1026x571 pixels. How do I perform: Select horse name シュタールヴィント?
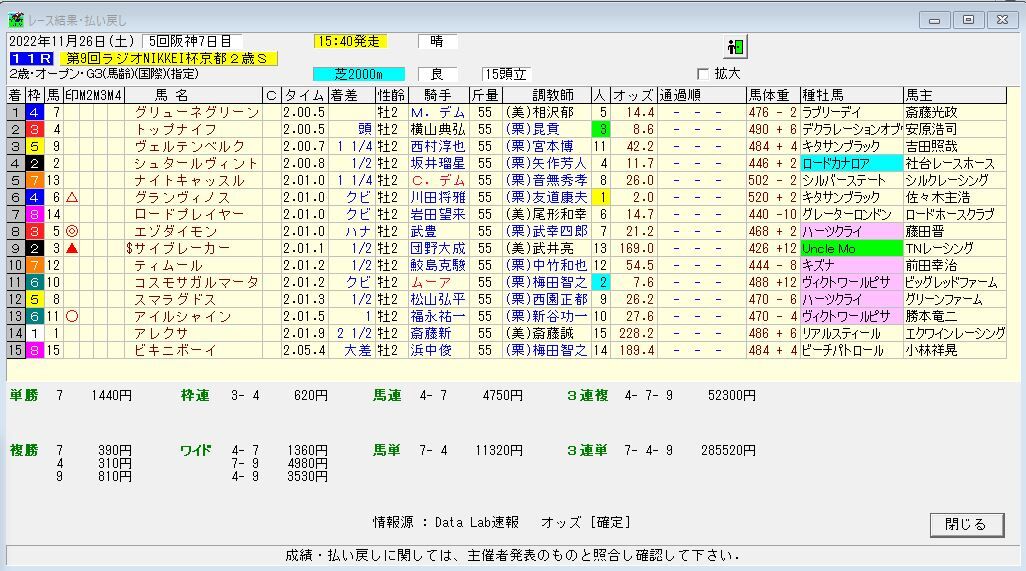click(x=196, y=164)
